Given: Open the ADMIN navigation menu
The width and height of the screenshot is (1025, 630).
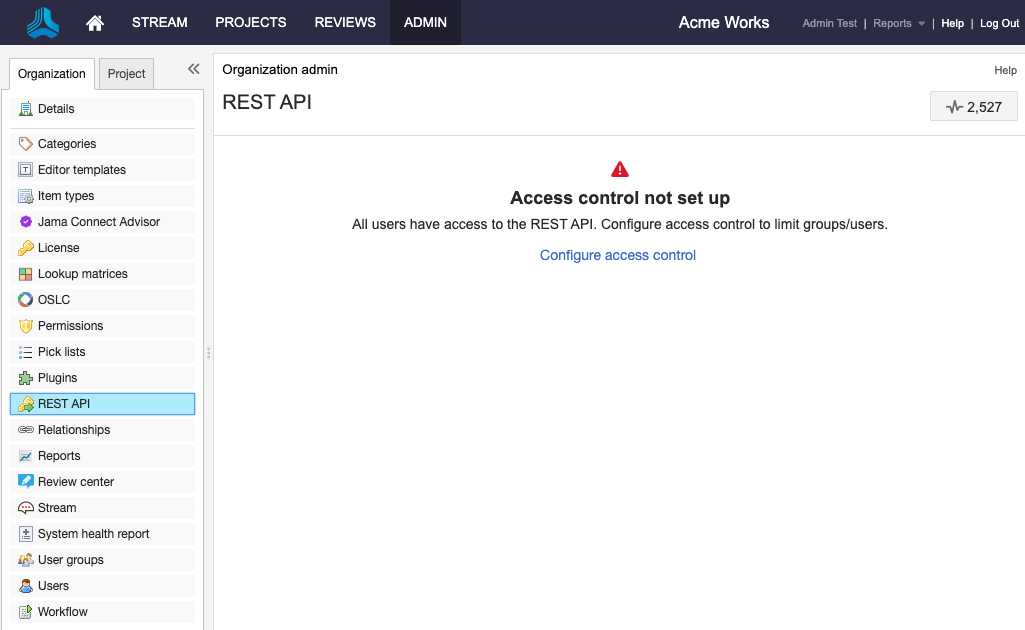Looking at the screenshot, I should 426,22.
